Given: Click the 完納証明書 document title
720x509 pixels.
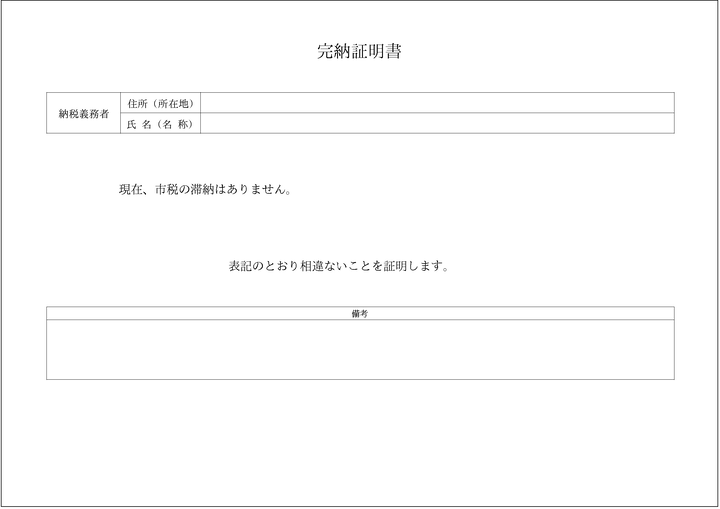Looking at the screenshot, I should (x=360, y=52).
